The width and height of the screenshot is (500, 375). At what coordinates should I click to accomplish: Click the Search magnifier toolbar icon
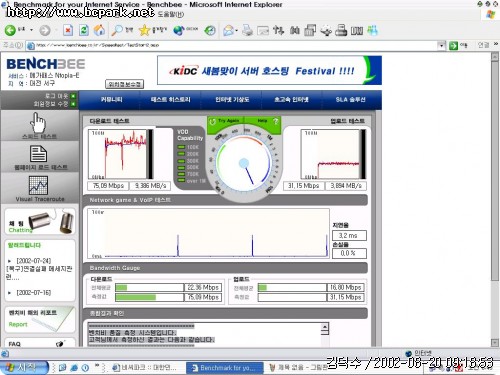pos(117,30)
